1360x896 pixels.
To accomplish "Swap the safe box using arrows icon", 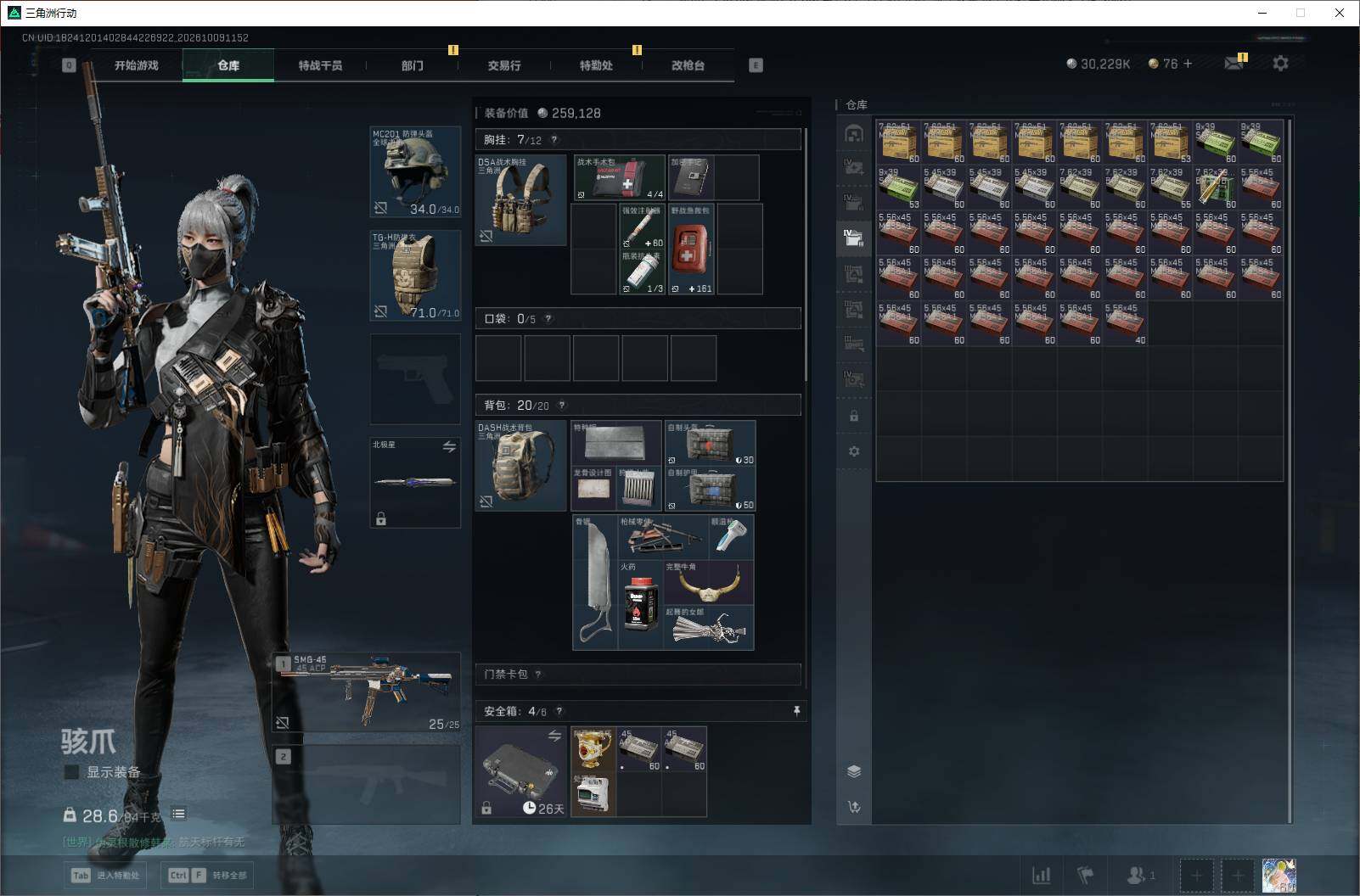I will (x=554, y=736).
